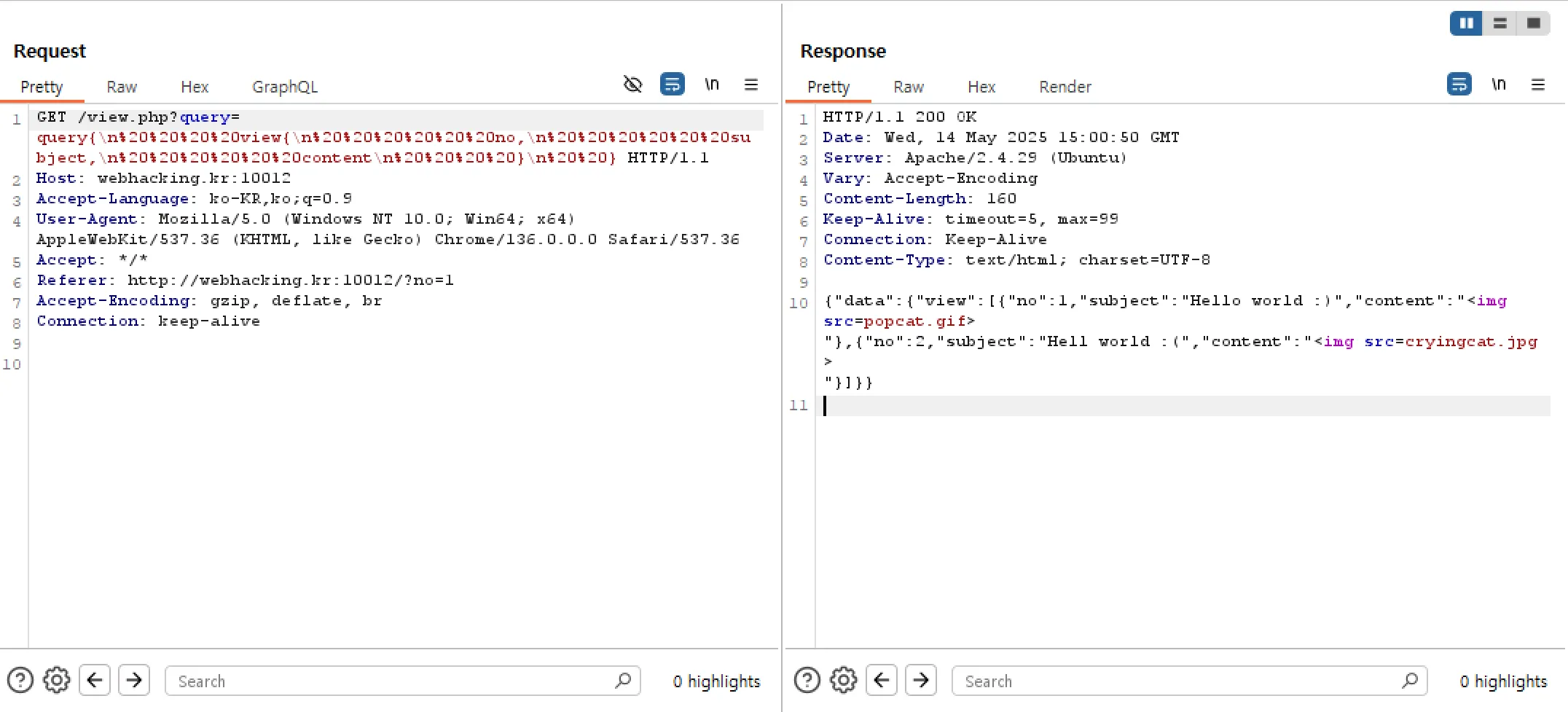
Task: Toggle show newlines \n in Request panel
Action: click(712, 85)
